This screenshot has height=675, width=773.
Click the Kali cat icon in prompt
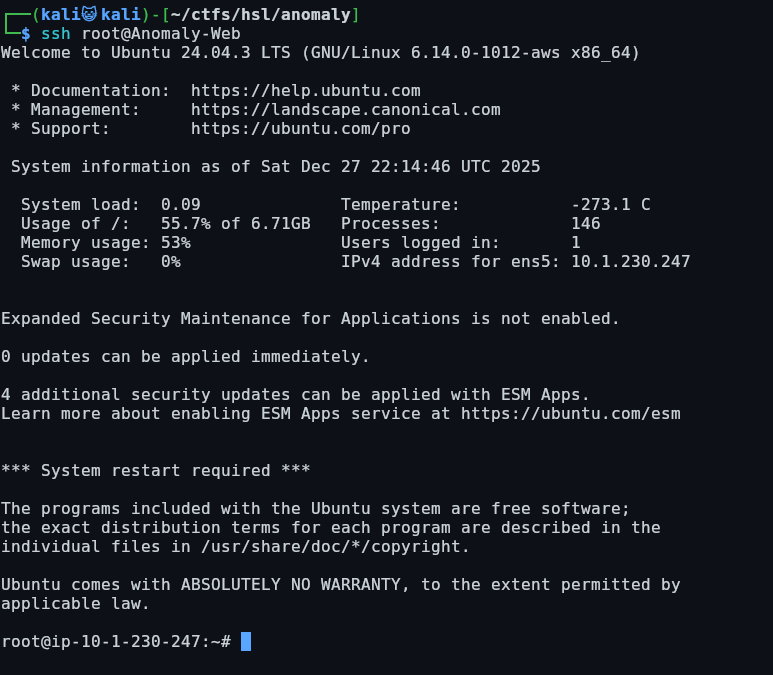tap(90, 14)
